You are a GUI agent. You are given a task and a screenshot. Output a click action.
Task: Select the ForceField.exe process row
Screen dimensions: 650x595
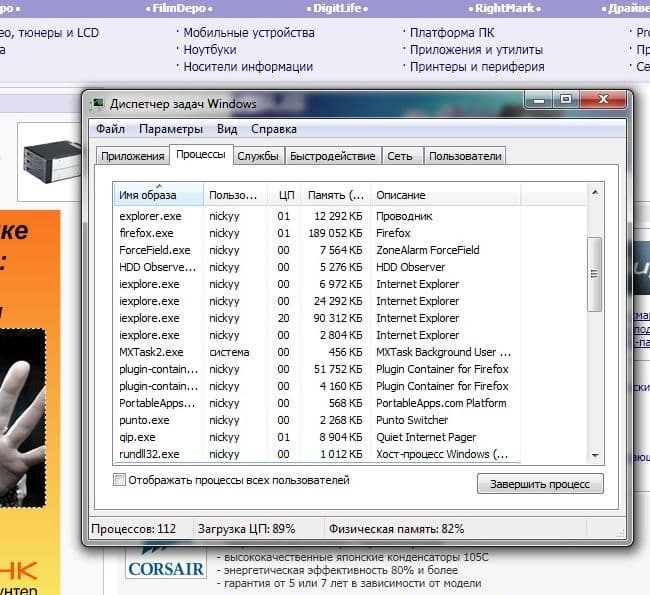[317, 250]
